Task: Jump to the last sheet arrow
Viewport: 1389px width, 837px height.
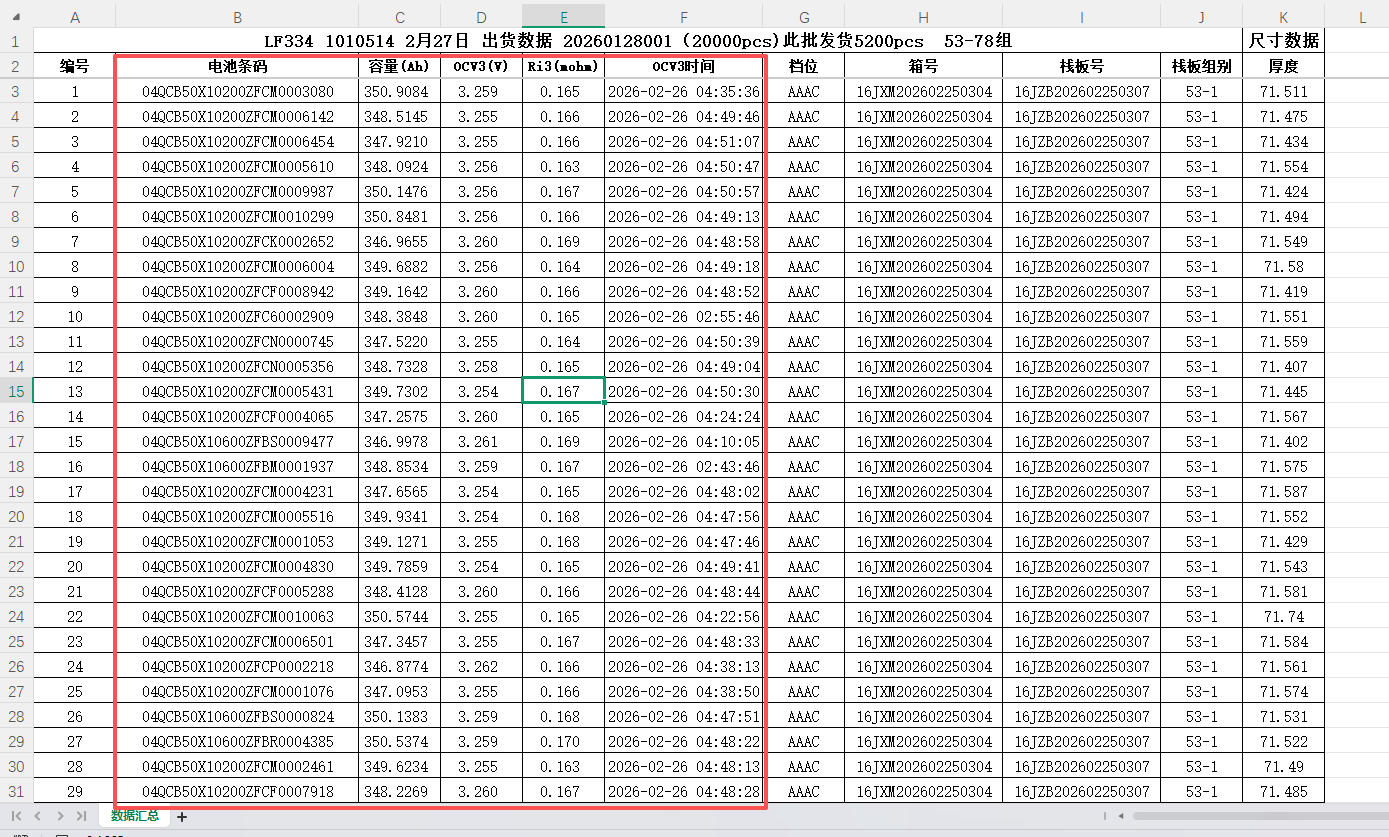Action: pyautogui.click(x=81, y=817)
